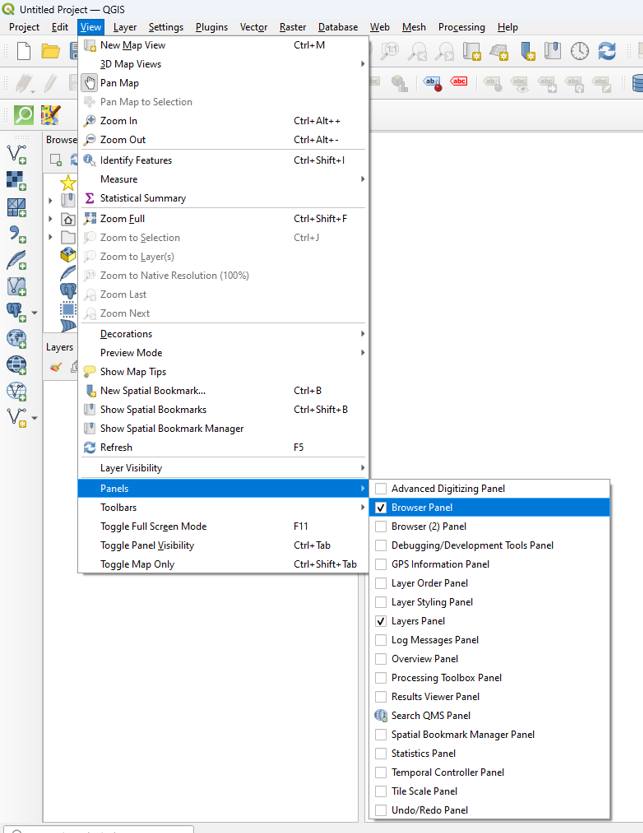The width and height of the screenshot is (643, 833).
Task: Uncheck the Browser Panel entry
Action: [x=489, y=507]
